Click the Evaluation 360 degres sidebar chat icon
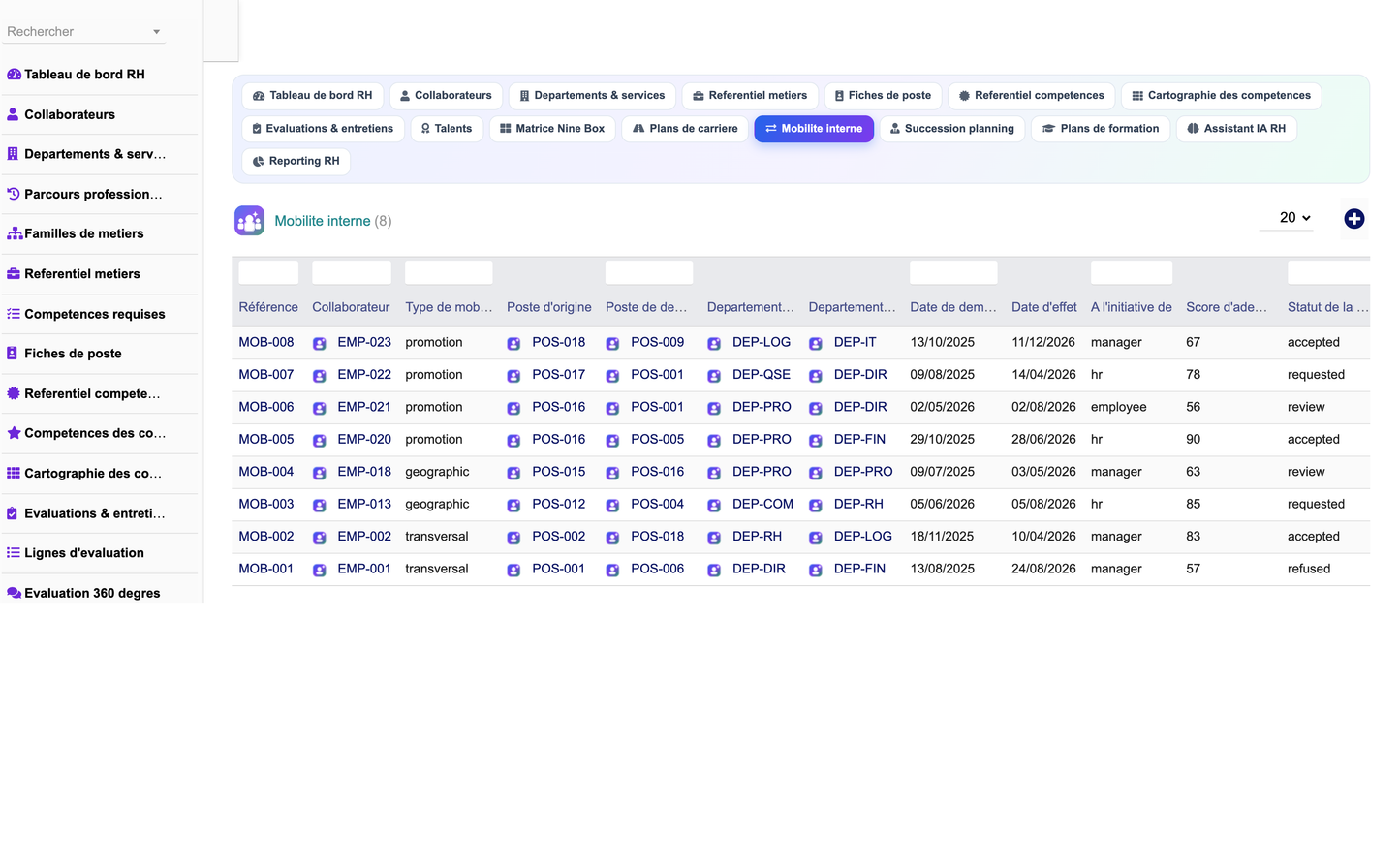Viewport: 1400px width, 866px height. [15, 593]
